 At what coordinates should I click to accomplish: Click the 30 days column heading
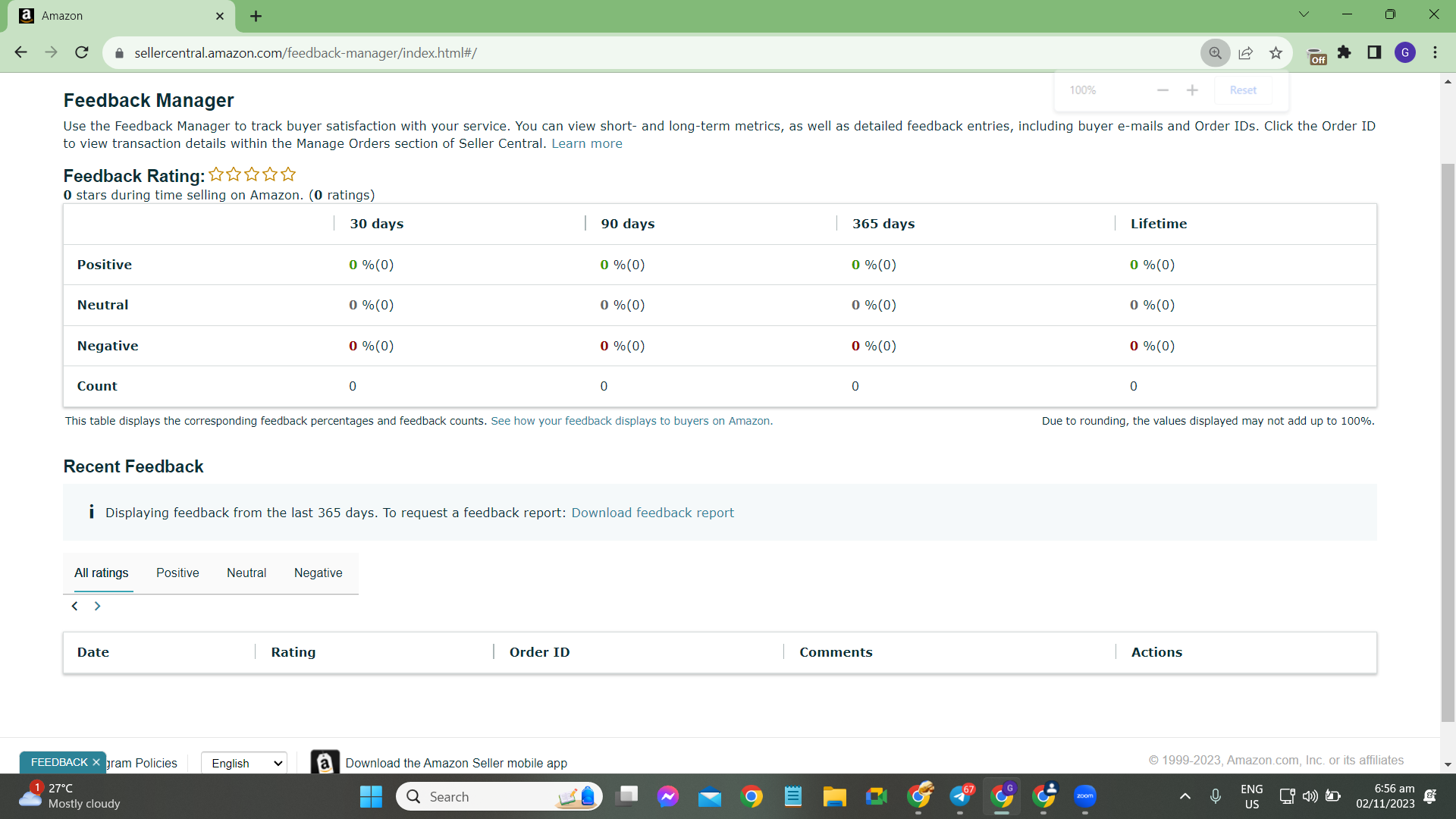click(377, 224)
